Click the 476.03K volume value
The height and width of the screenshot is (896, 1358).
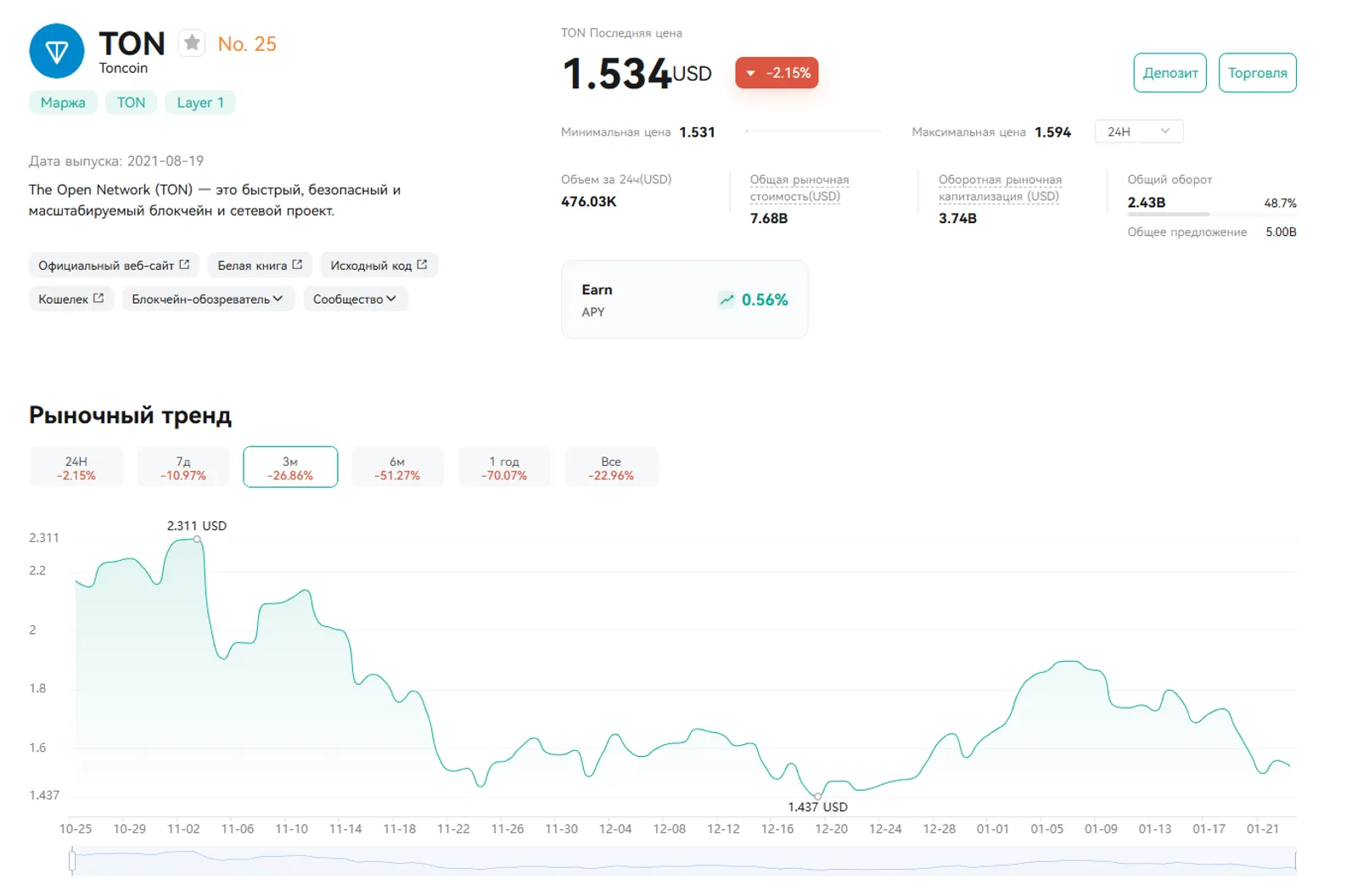point(589,202)
